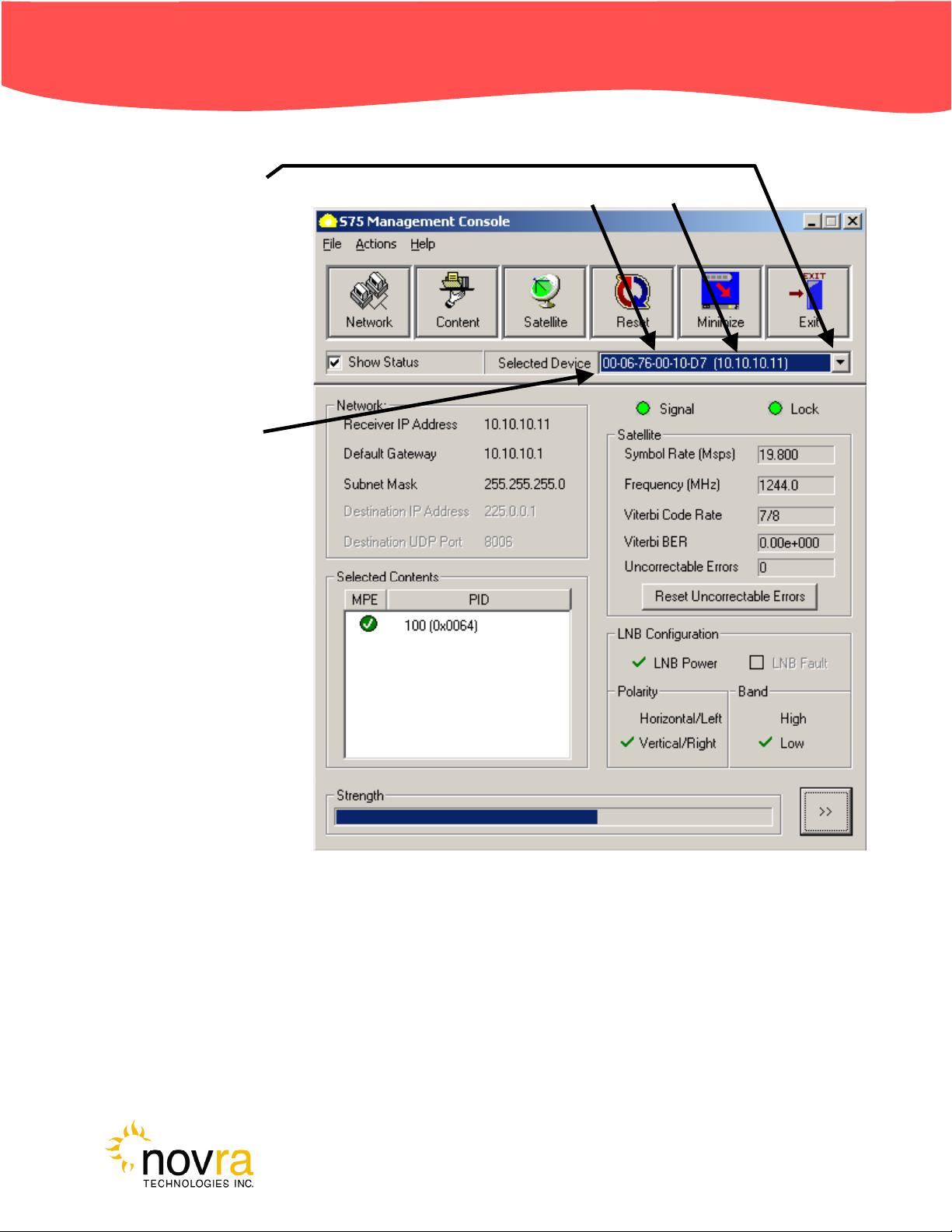Open the Satellite settings toolbar button
The image size is (952, 1232).
545,302
